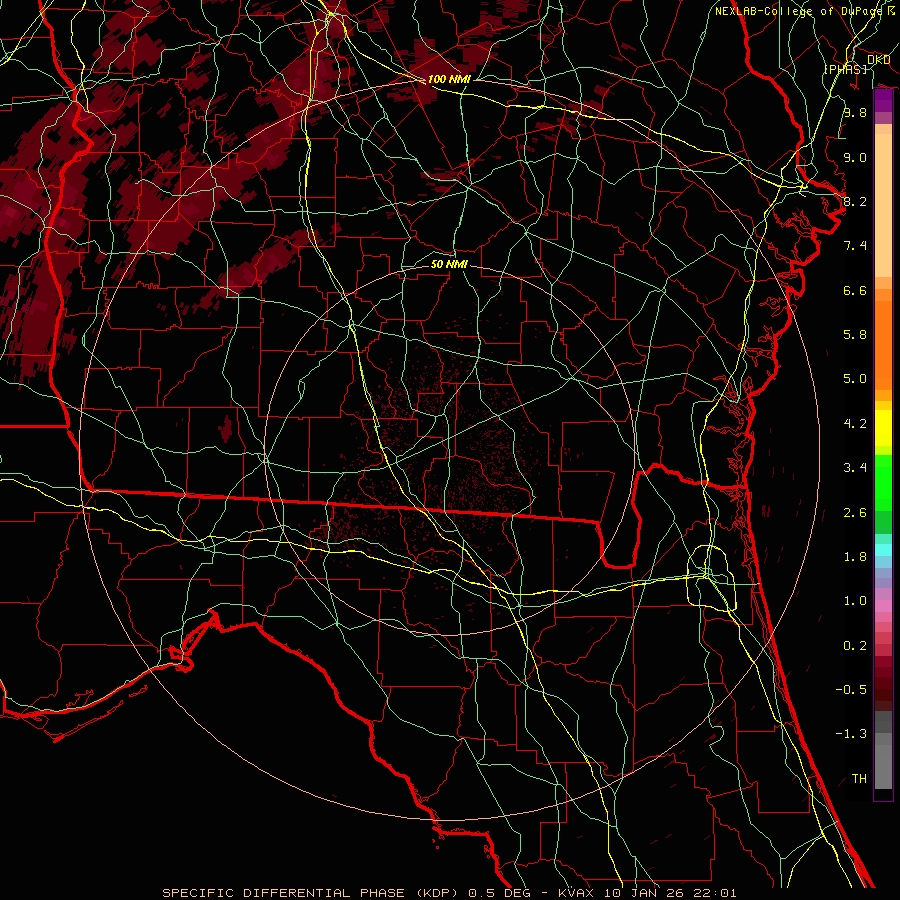Pick the yellow swatch beside 4.2
The image size is (900, 900).
click(883, 425)
